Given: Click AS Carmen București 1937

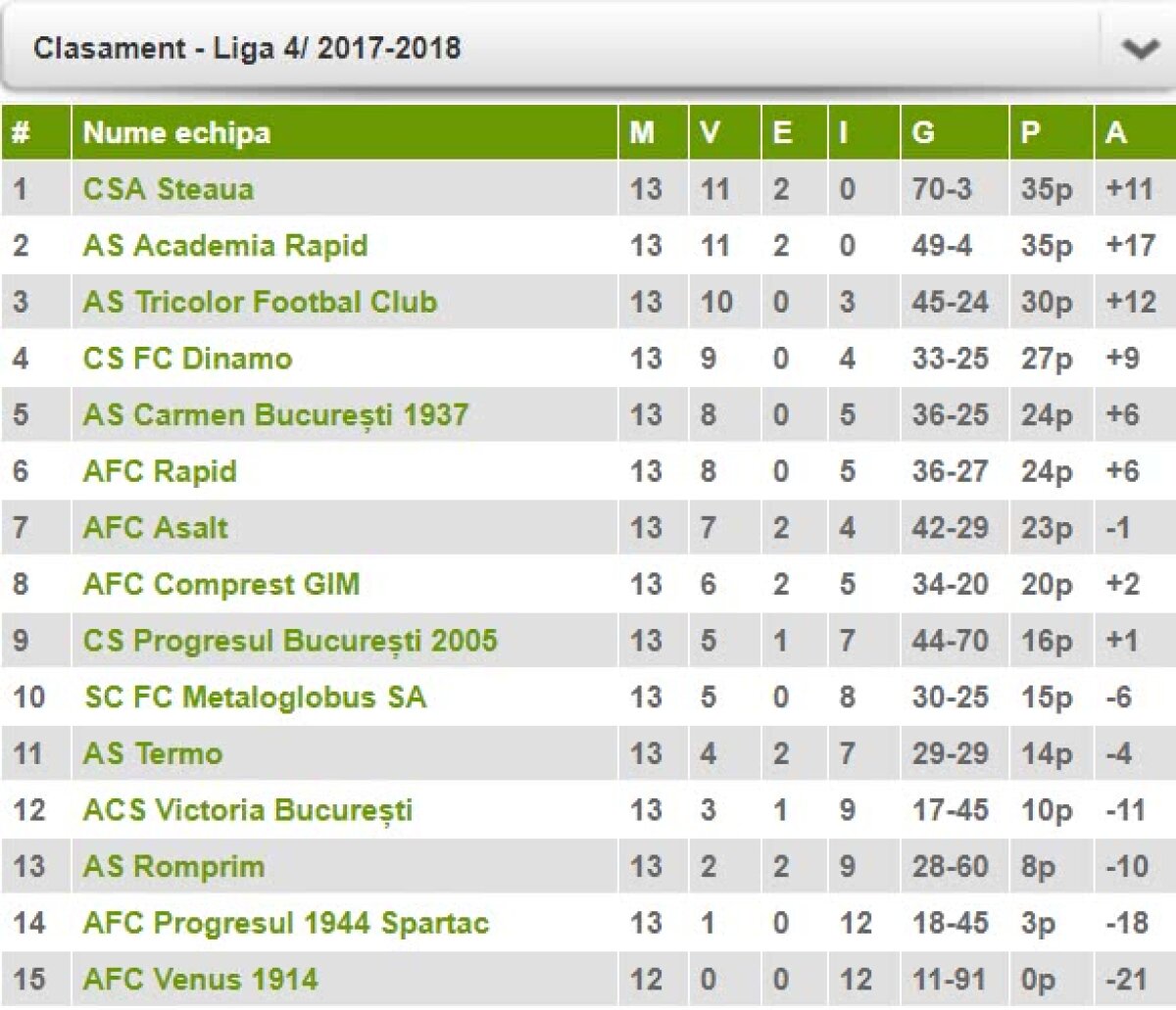Looking at the screenshot, I should pyautogui.click(x=275, y=414).
